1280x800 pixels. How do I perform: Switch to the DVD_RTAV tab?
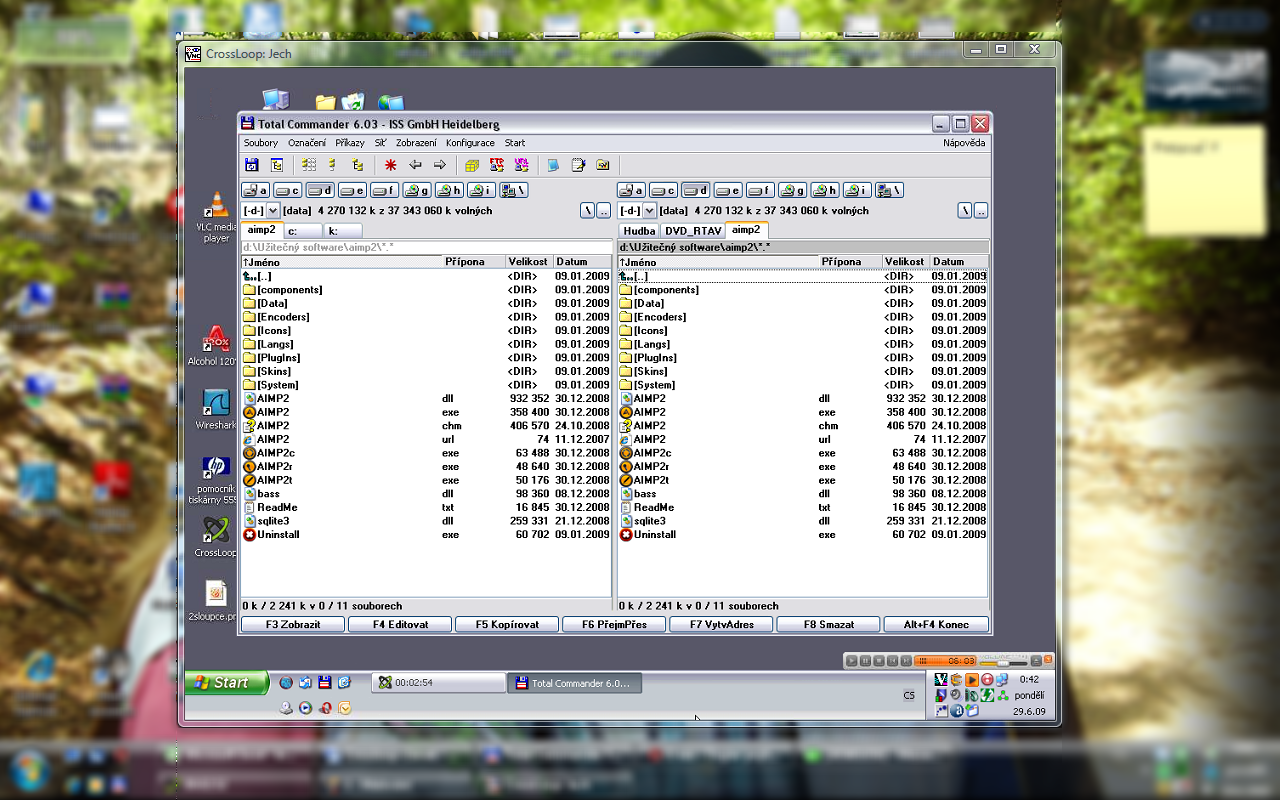[692, 231]
